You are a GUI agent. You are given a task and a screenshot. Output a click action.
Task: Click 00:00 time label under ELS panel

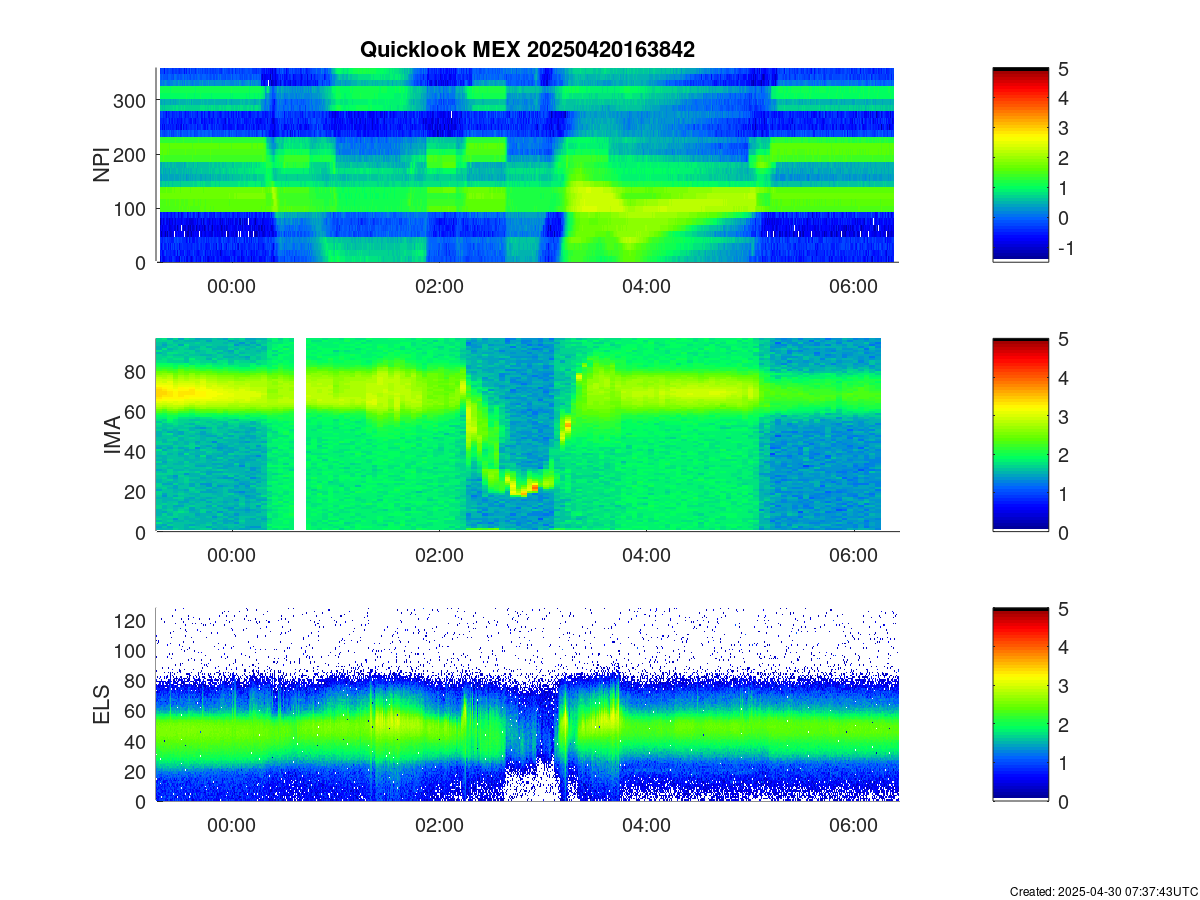pos(232,825)
